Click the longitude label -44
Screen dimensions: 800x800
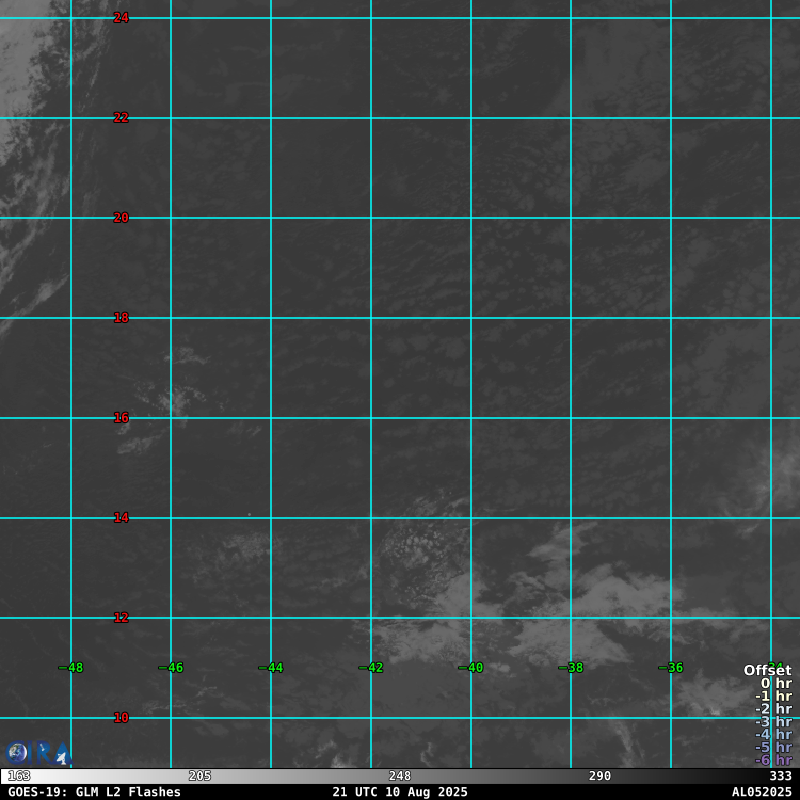click(x=270, y=668)
